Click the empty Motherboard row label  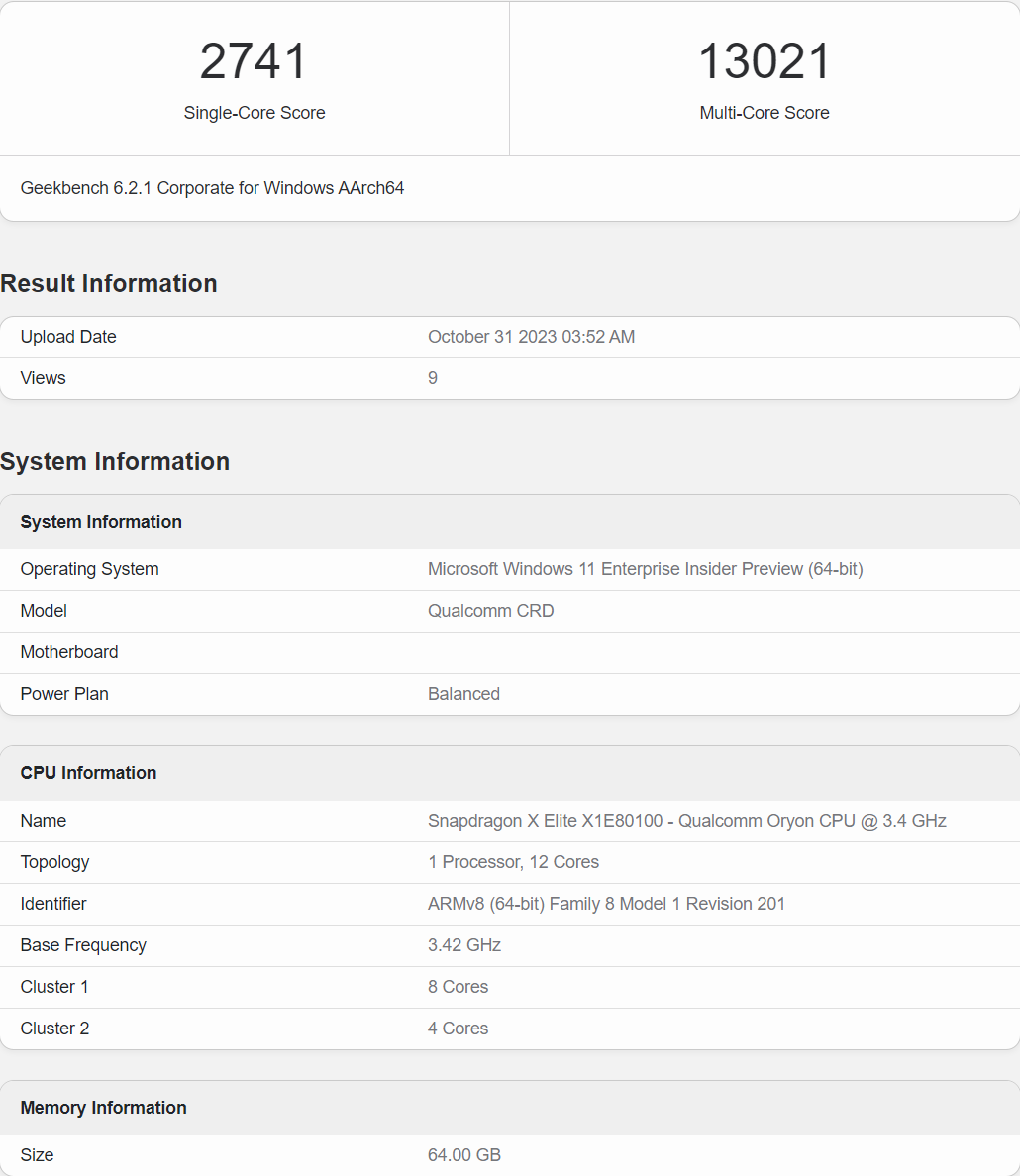tap(69, 652)
